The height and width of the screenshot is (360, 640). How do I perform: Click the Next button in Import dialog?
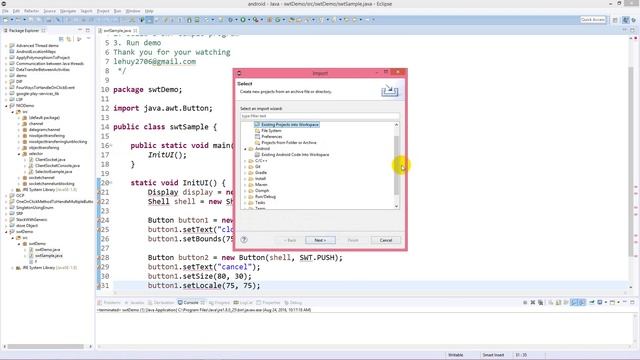(x=320, y=240)
